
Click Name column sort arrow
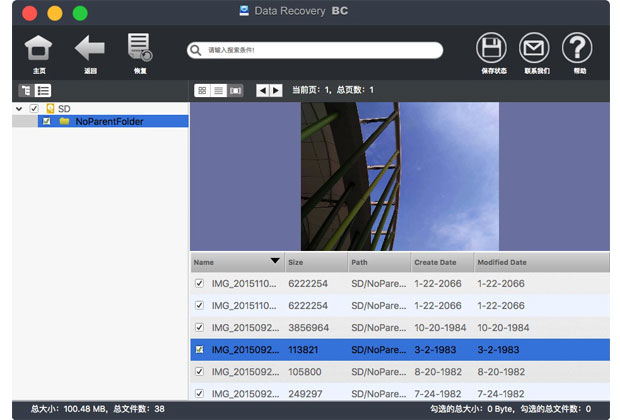point(275,261)
